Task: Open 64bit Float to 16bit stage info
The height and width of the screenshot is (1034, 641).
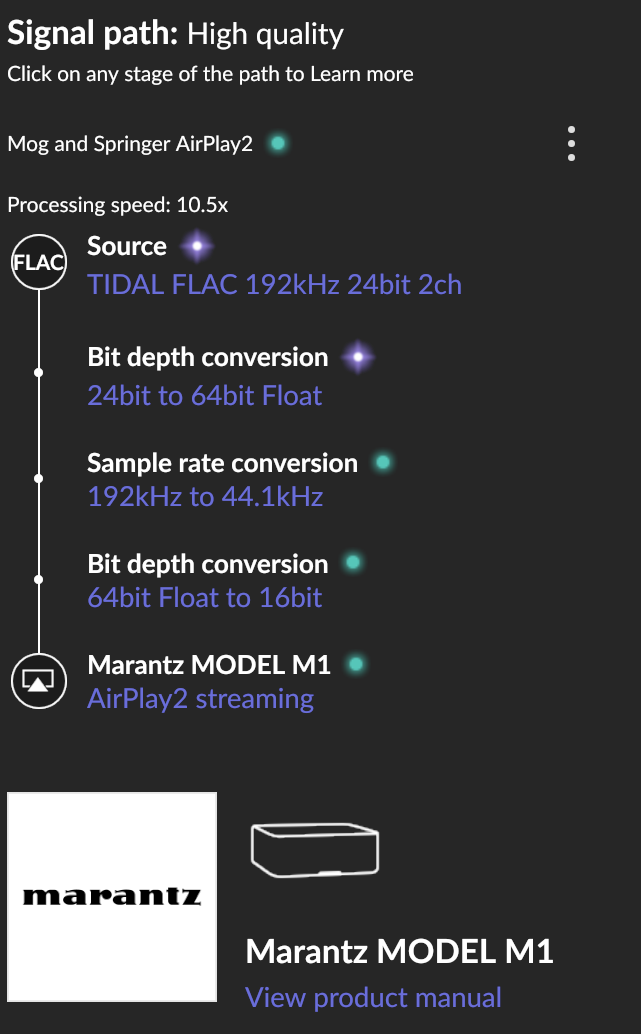Action: (x=204, y=597)
